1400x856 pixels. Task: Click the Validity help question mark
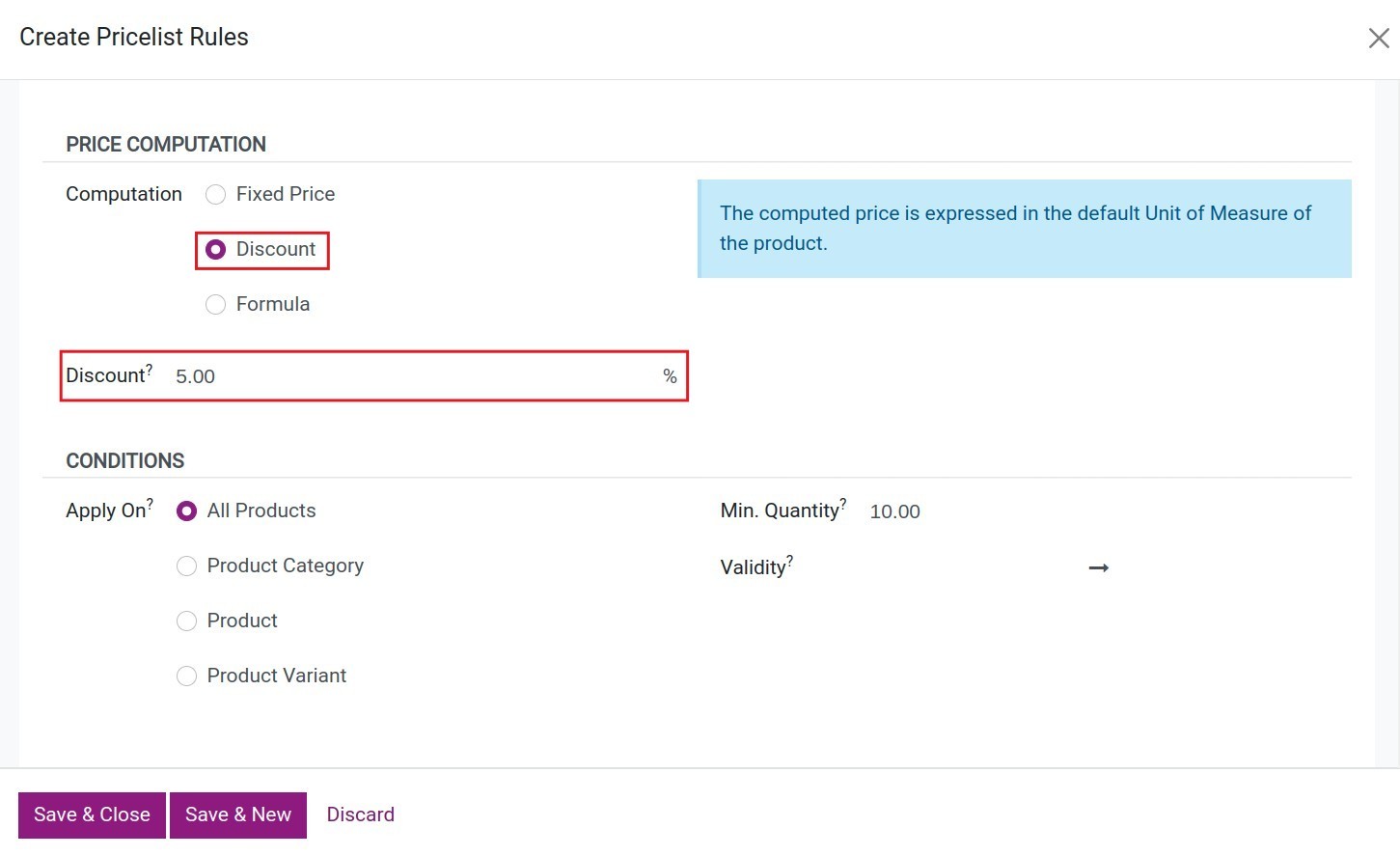tap(790, 560)
